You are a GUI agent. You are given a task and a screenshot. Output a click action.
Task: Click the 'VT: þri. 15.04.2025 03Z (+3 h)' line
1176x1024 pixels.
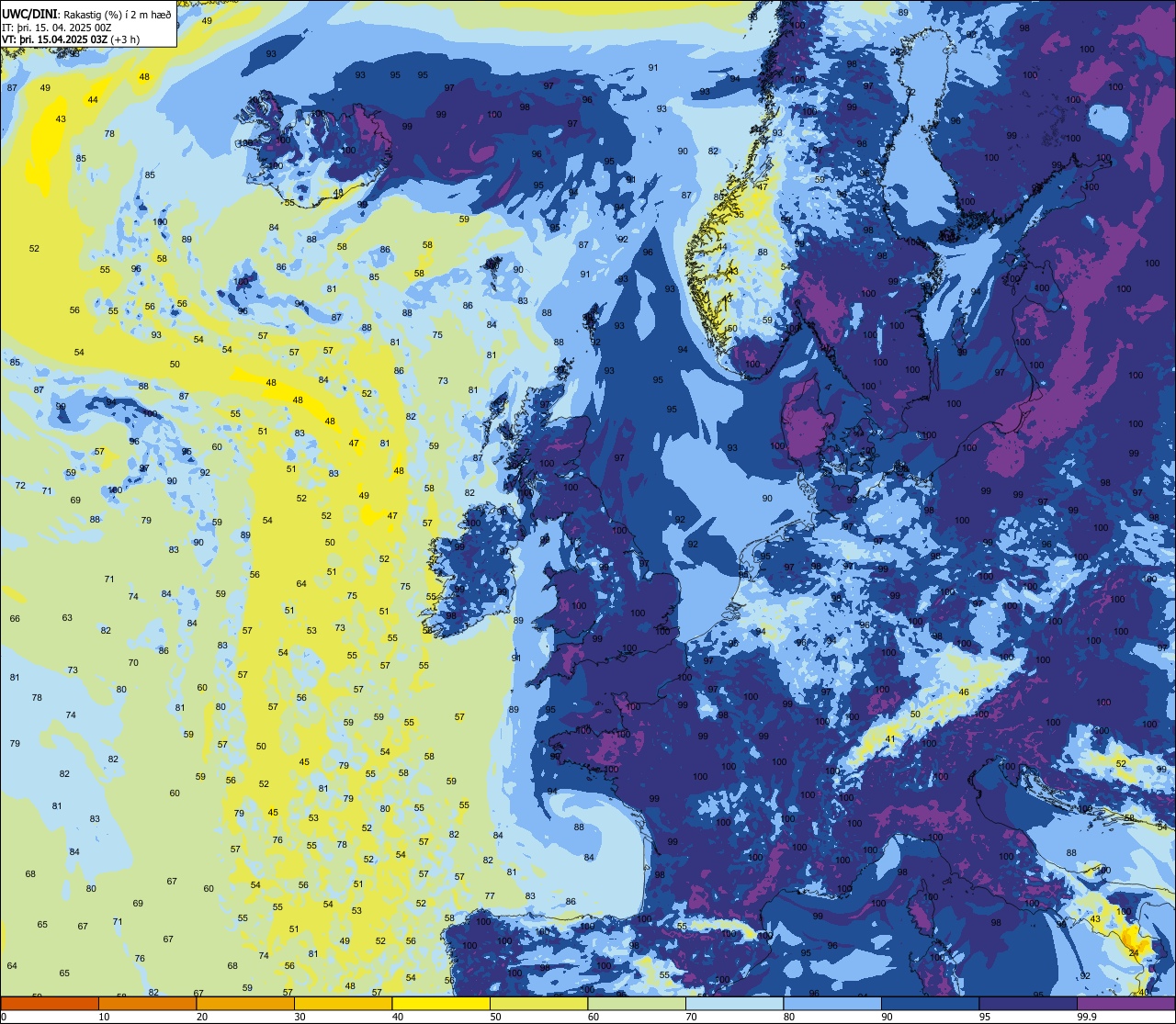(72, 39)
